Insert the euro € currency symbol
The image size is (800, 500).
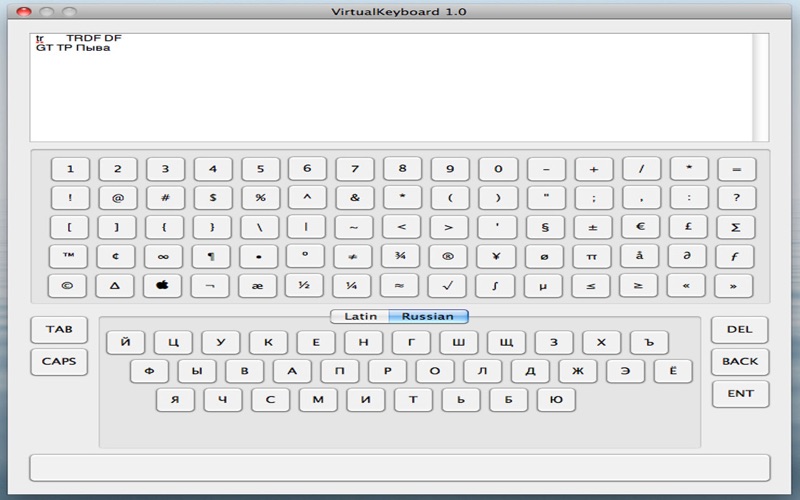(640, 227)
